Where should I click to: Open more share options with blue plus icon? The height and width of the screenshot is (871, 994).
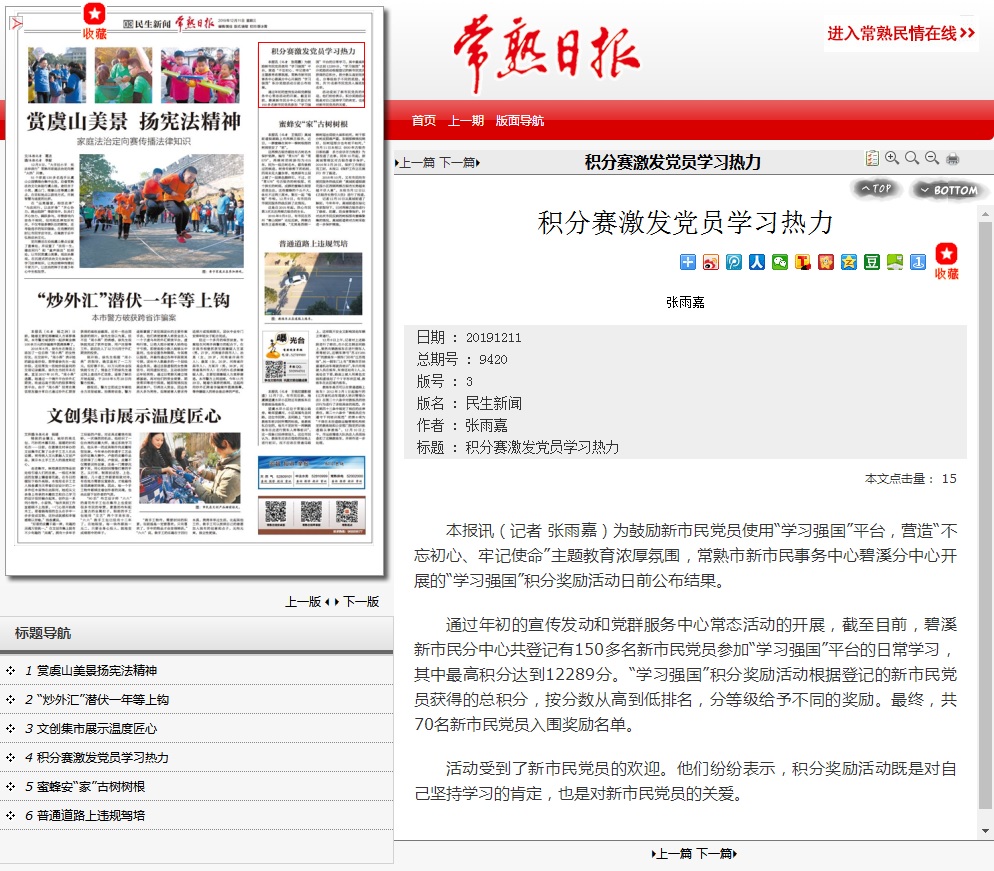[x=688, y=262]
